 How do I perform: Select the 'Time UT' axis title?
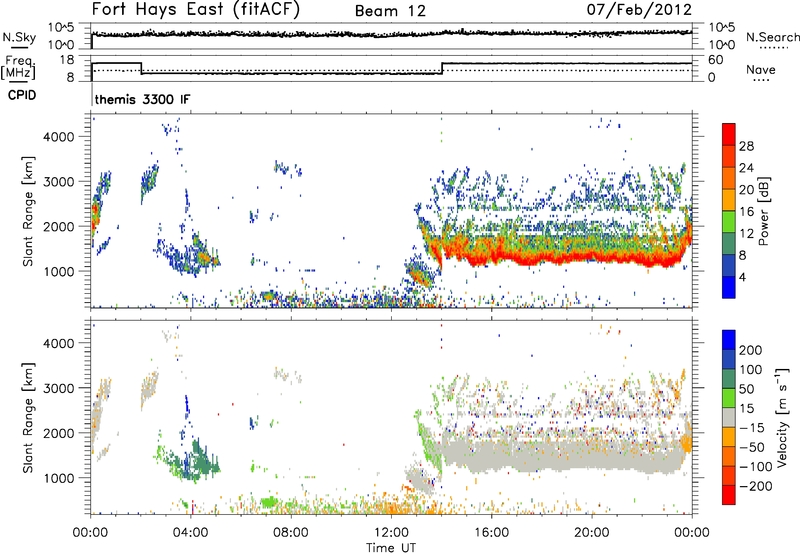point(391,548)
